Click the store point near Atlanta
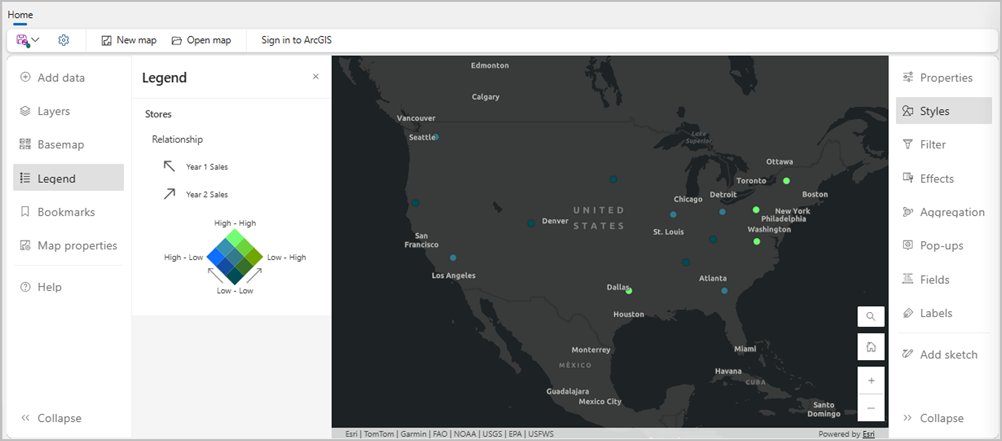The width and height of the screenshot is (1002, 441). point(725,291)
